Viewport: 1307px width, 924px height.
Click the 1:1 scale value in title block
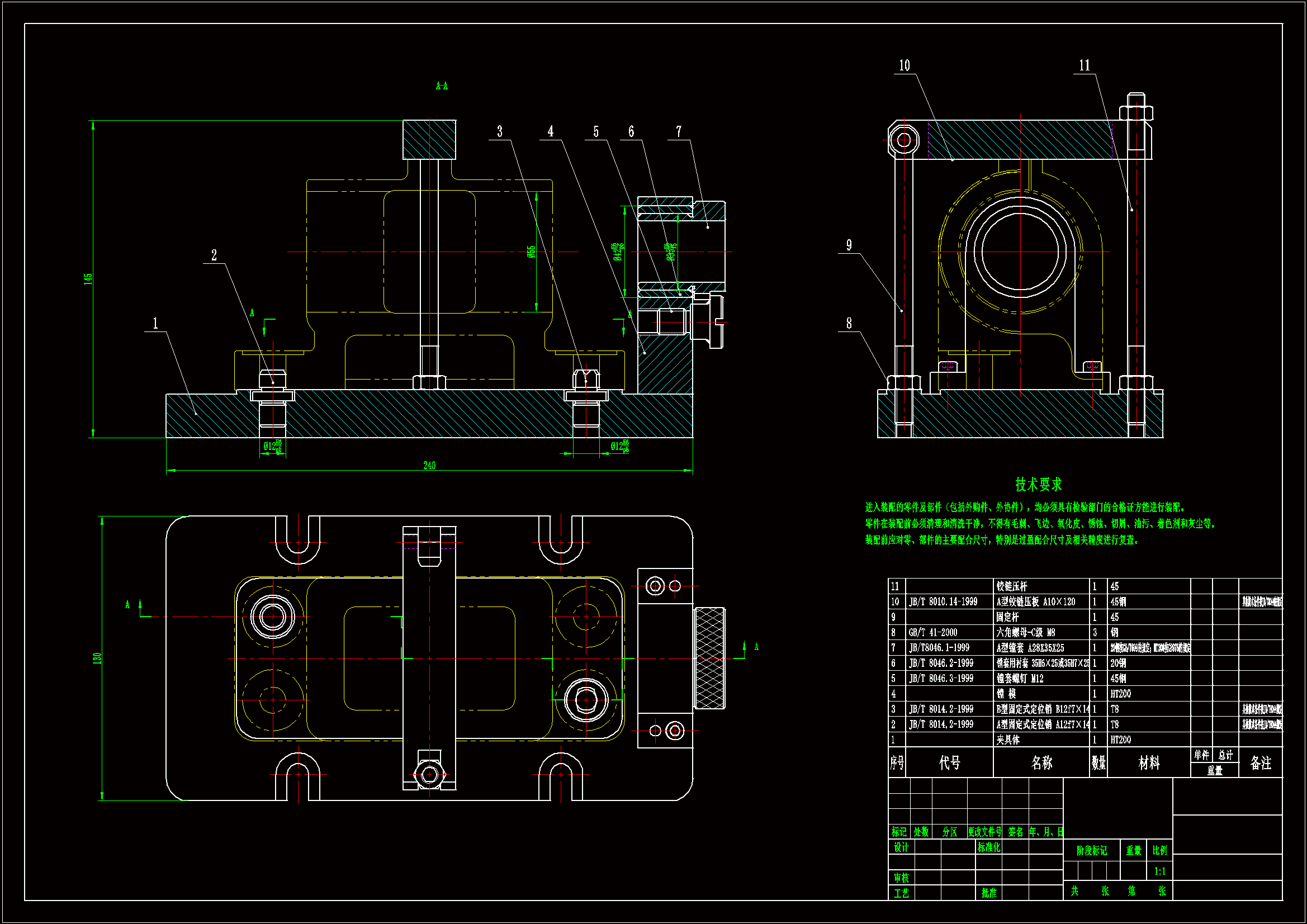pyautogui.click(x=1159, y=871)
